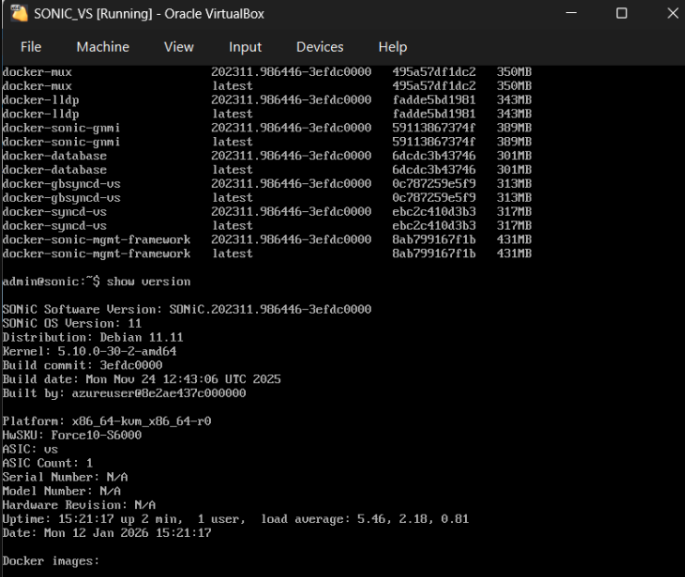Image resolution: width=685 pixels, height=577 pixels.
Task: Open the Help menu
Action: point(393,47)
